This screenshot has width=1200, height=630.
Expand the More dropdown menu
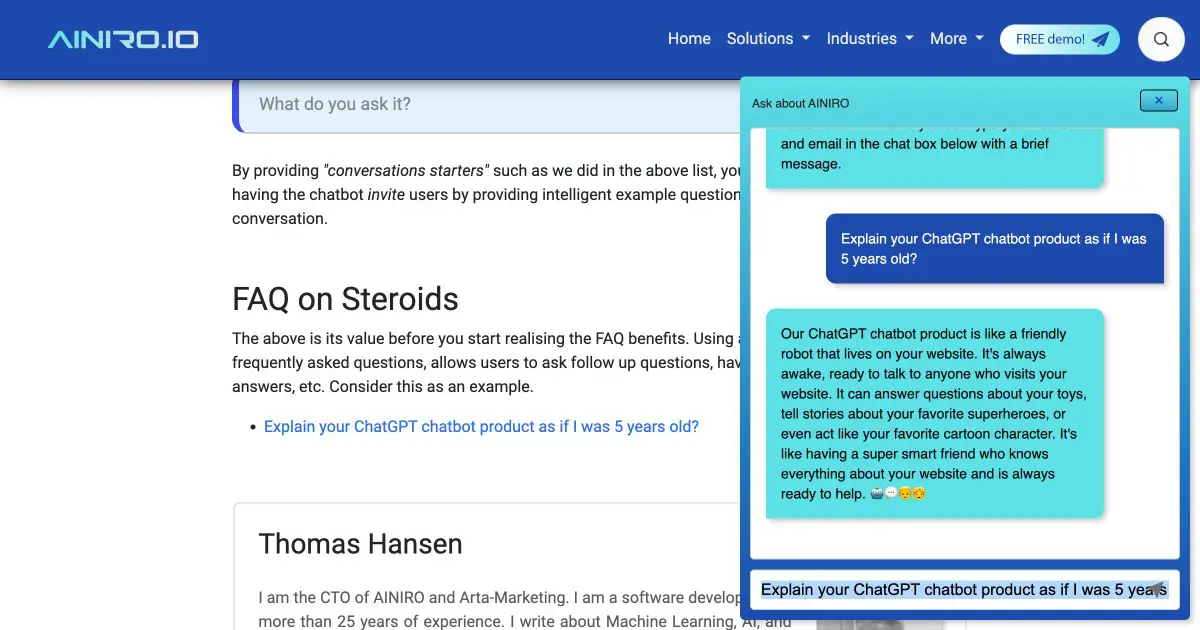click(x=957, y=39)
